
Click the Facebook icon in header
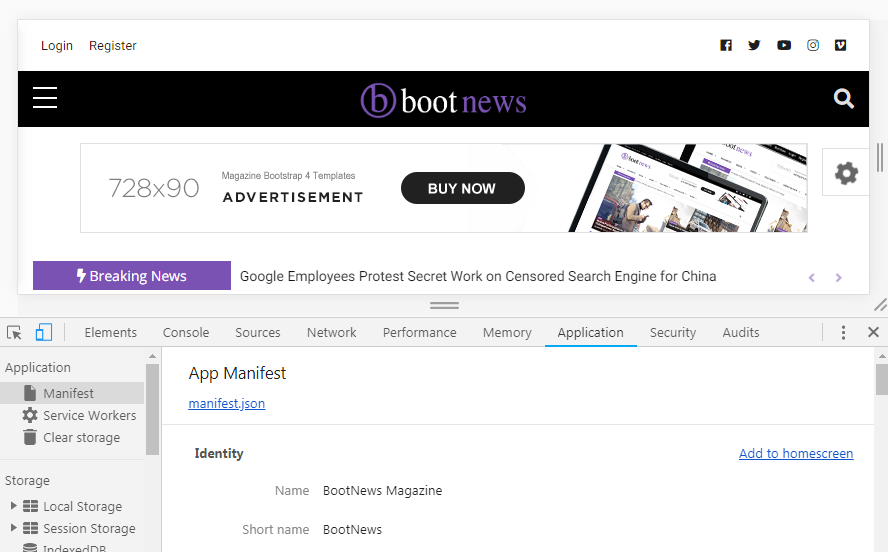[726, 45]
